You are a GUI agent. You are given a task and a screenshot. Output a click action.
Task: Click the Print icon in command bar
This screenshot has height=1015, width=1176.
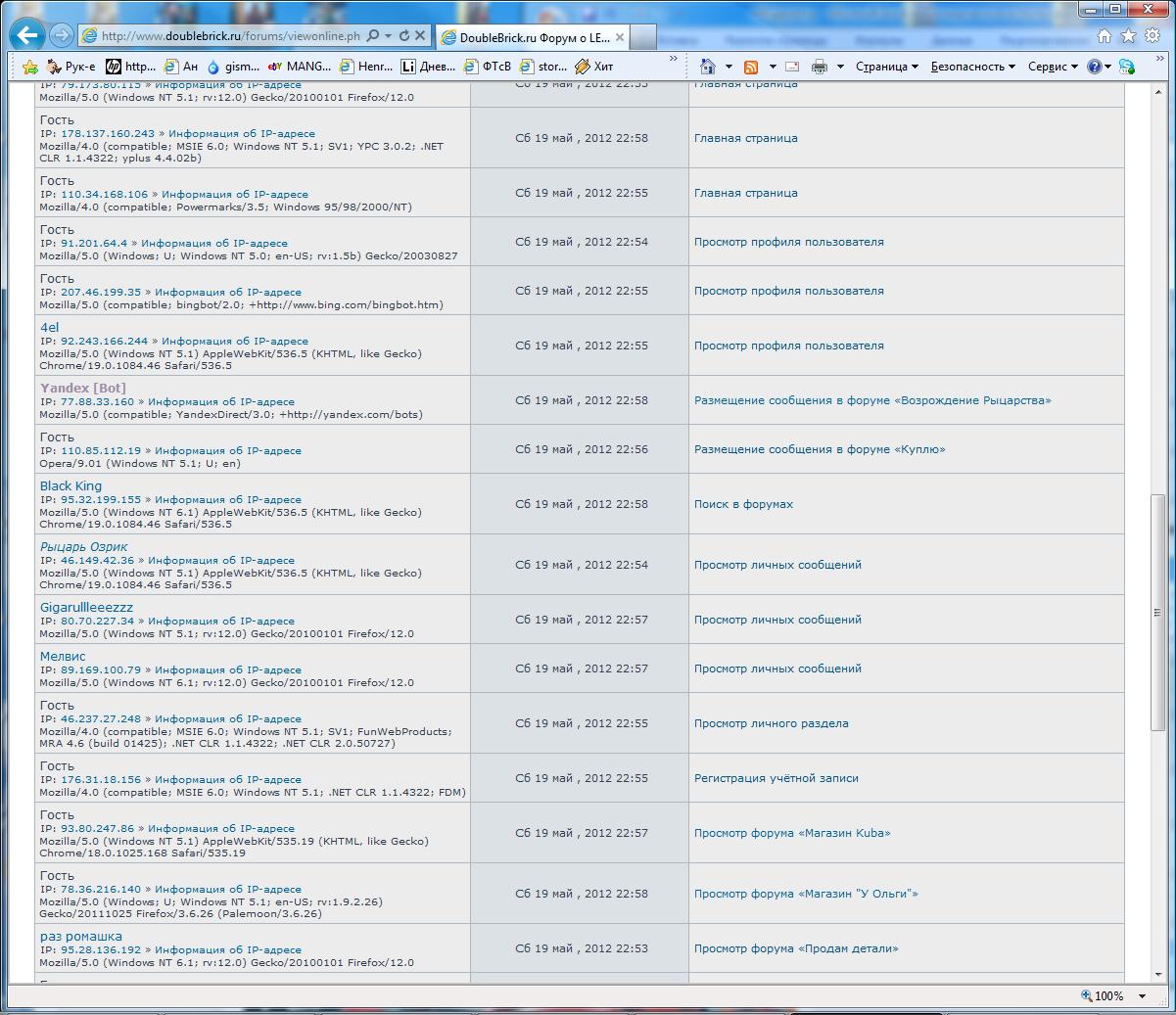820,67
